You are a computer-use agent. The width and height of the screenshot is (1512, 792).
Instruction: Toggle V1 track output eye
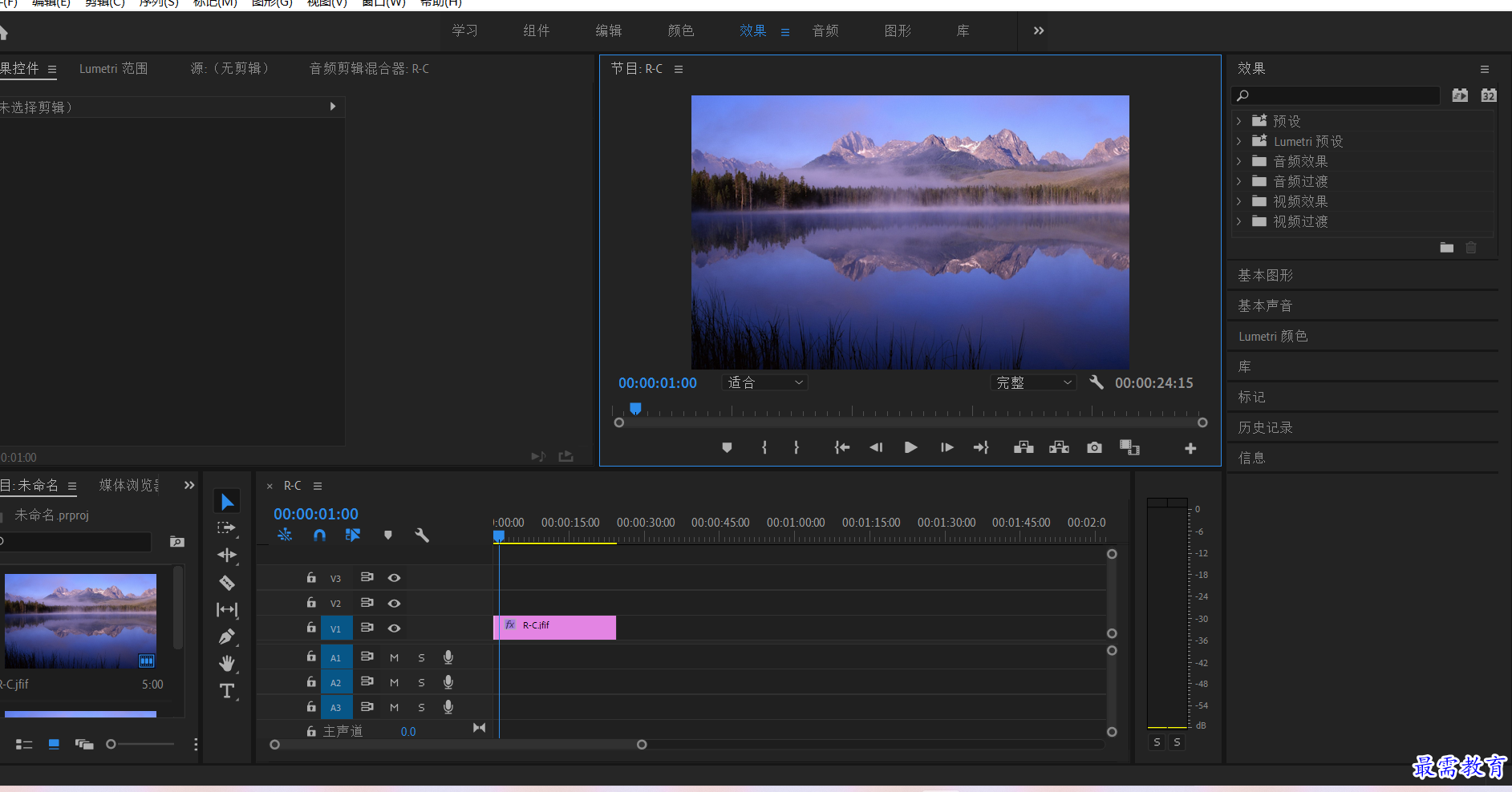[394, 628]
